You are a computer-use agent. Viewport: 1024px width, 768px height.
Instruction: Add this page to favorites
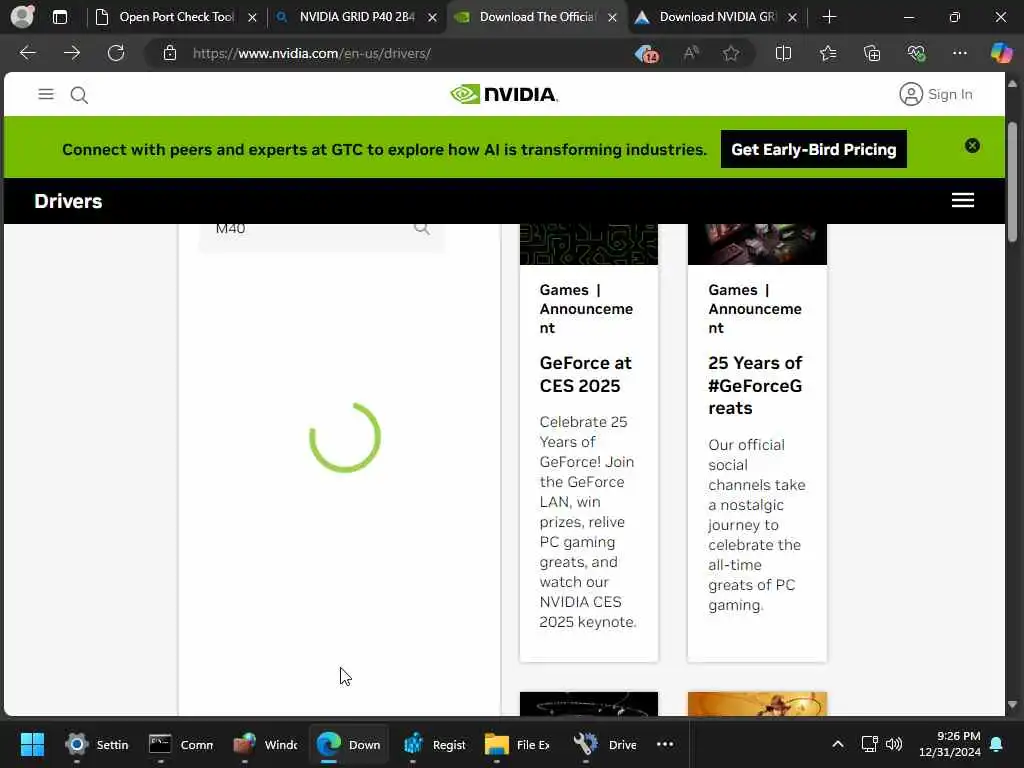[731, 53]
